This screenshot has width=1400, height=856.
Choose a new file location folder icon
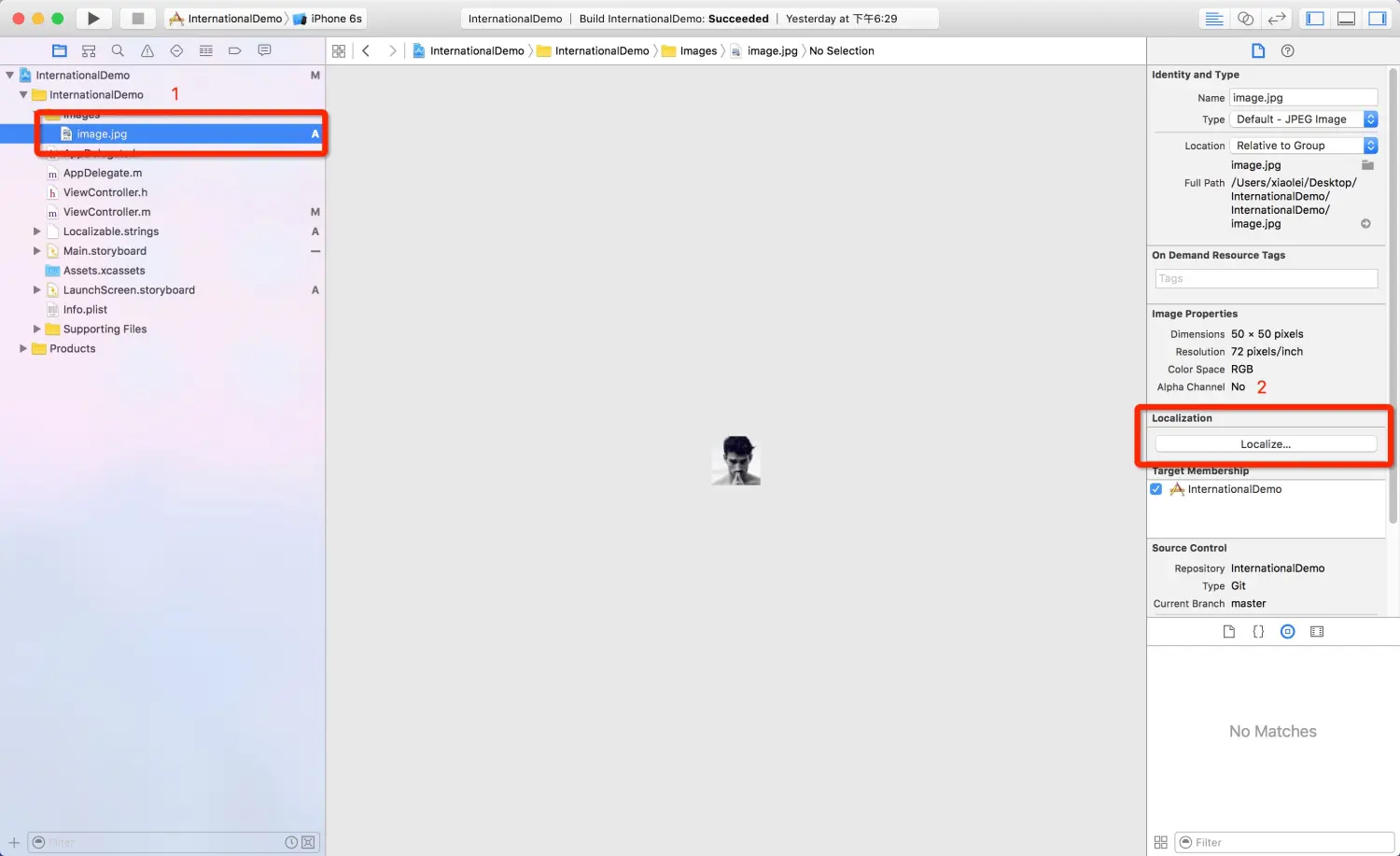tap(1367, 165)
